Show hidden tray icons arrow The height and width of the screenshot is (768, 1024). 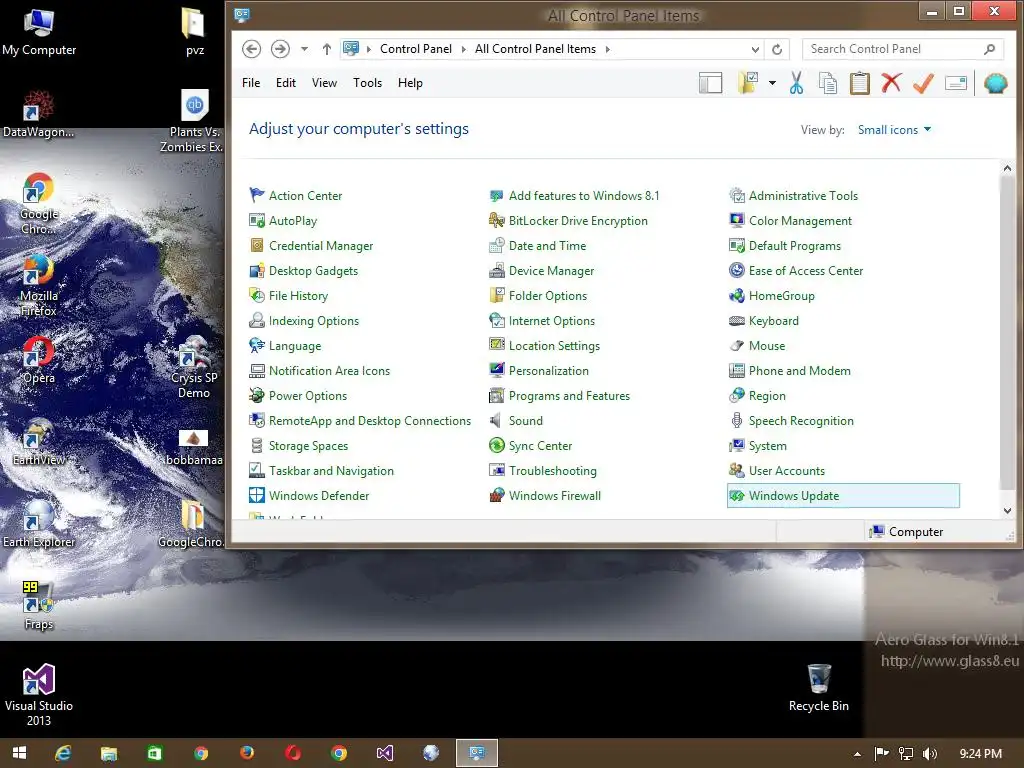coord(857,754)
